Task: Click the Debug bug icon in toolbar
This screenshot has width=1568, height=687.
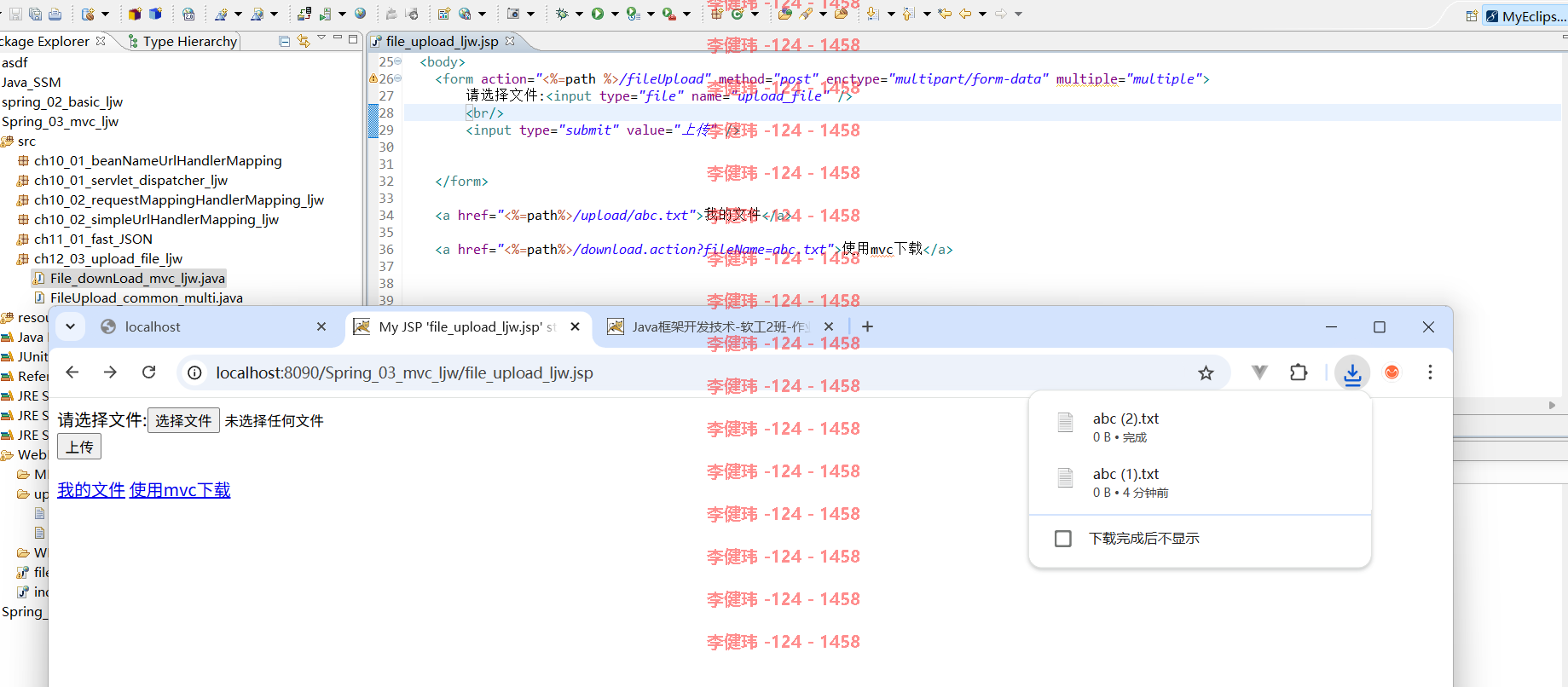Action: tap(562, 14)
